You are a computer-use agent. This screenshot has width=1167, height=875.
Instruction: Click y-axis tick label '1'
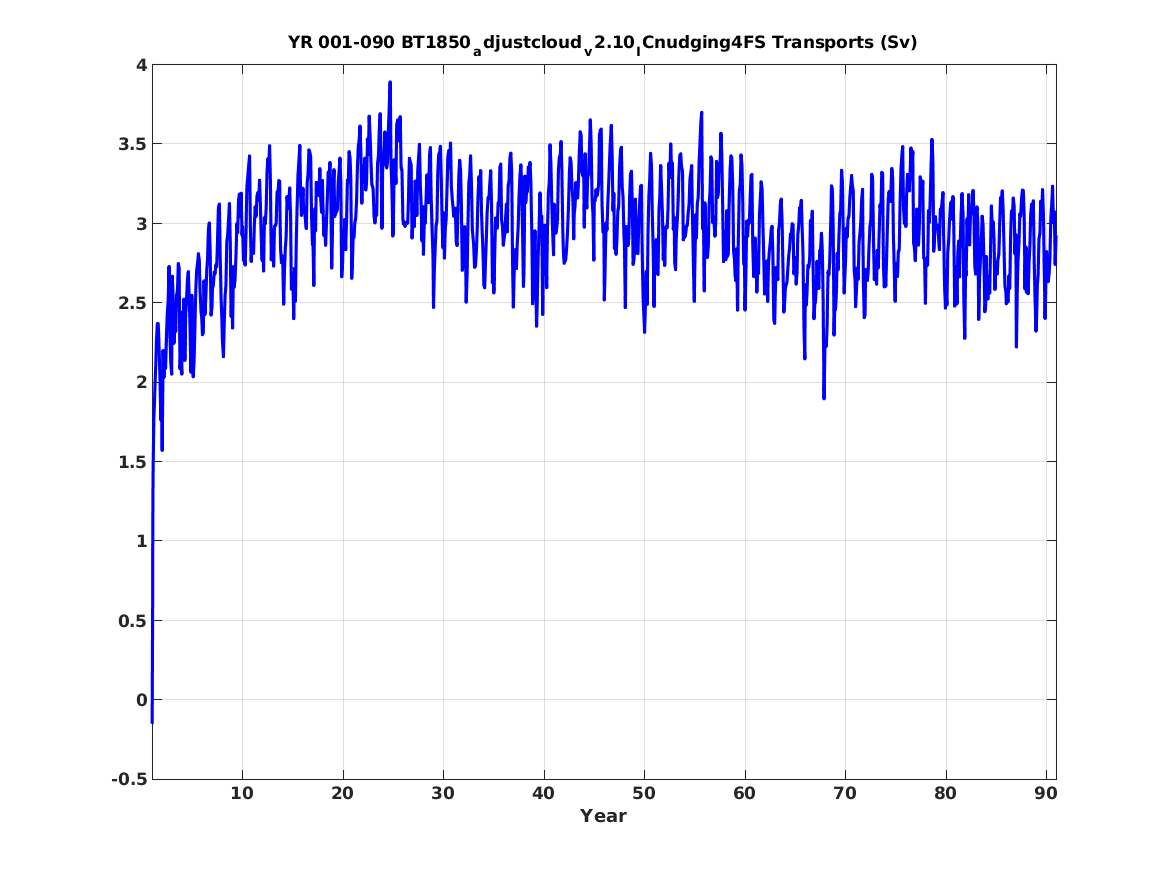[x=141, y=541]
